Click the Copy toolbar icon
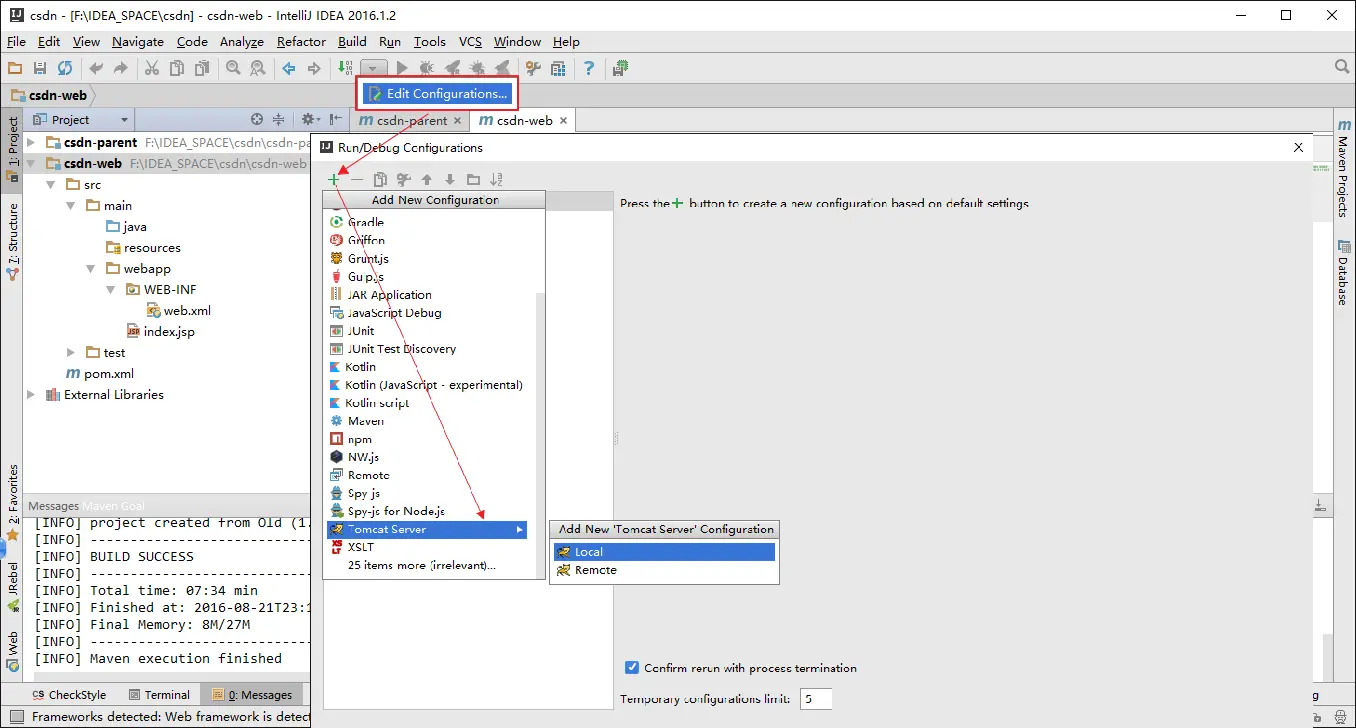 (x=177, y=68)
